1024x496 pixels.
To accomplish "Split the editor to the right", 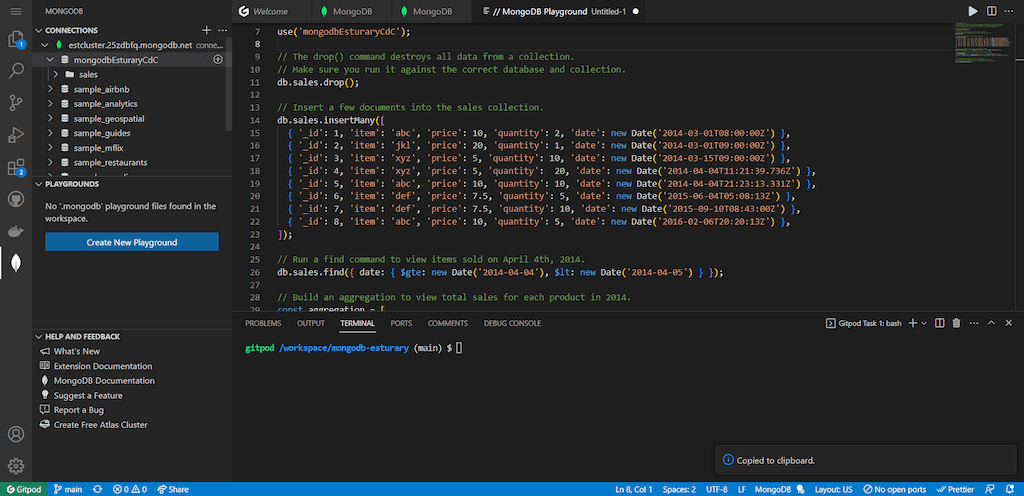I will (991, 11).
